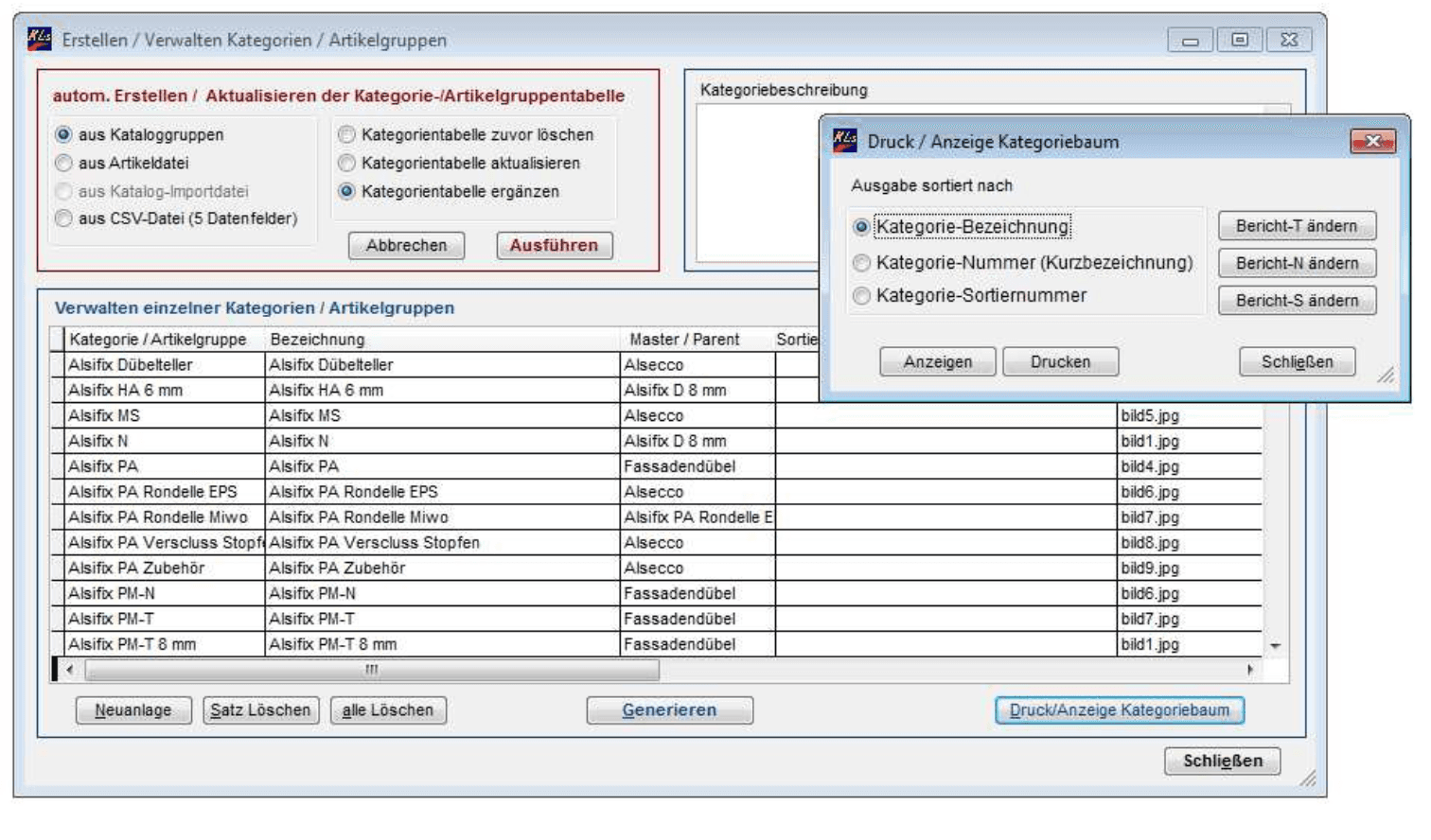Click the alle Löschen button

click(388, 709)
